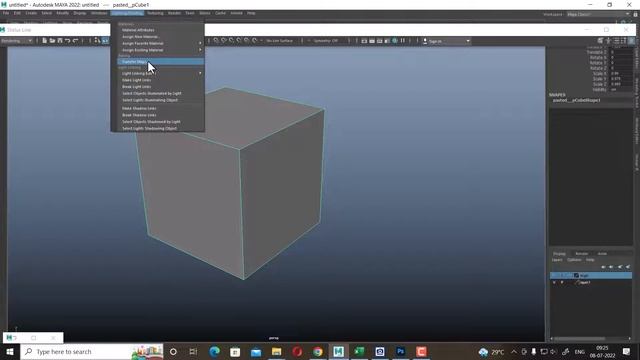Screen dimensions: 640x360
Task: Click the New Scene icon in status line
Action: (44, 41)
